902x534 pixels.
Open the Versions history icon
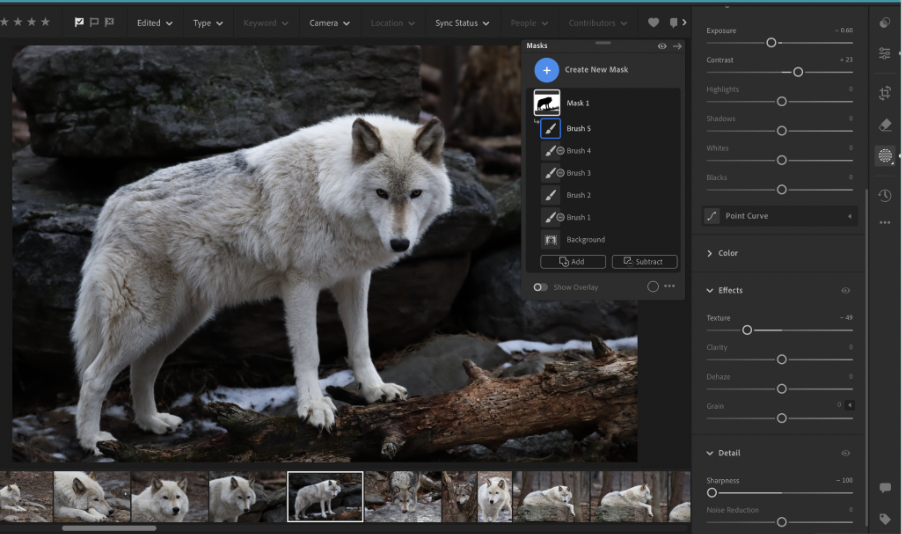click(x=885, y=196)
